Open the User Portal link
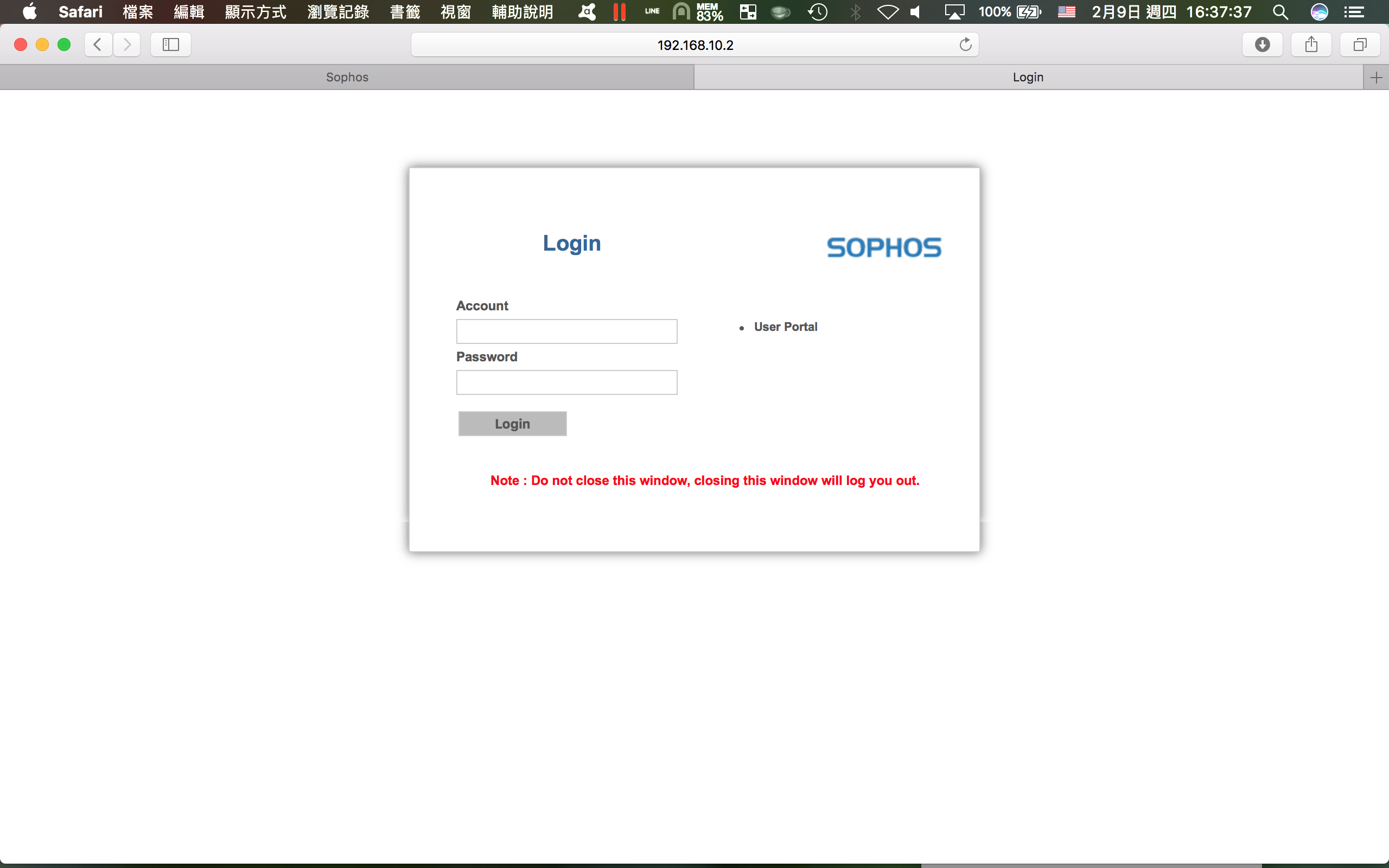1389x868 pixels. click(785, 327)
